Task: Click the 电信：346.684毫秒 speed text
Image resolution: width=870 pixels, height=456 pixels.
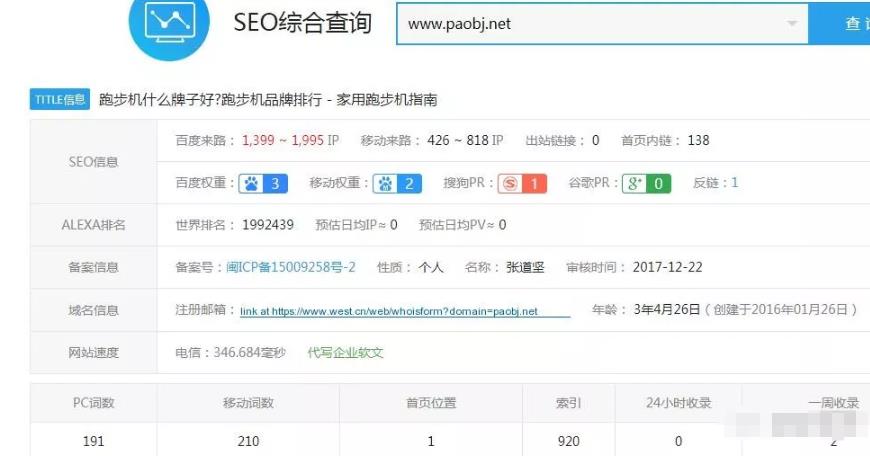Action: click(x=230, y=353)
